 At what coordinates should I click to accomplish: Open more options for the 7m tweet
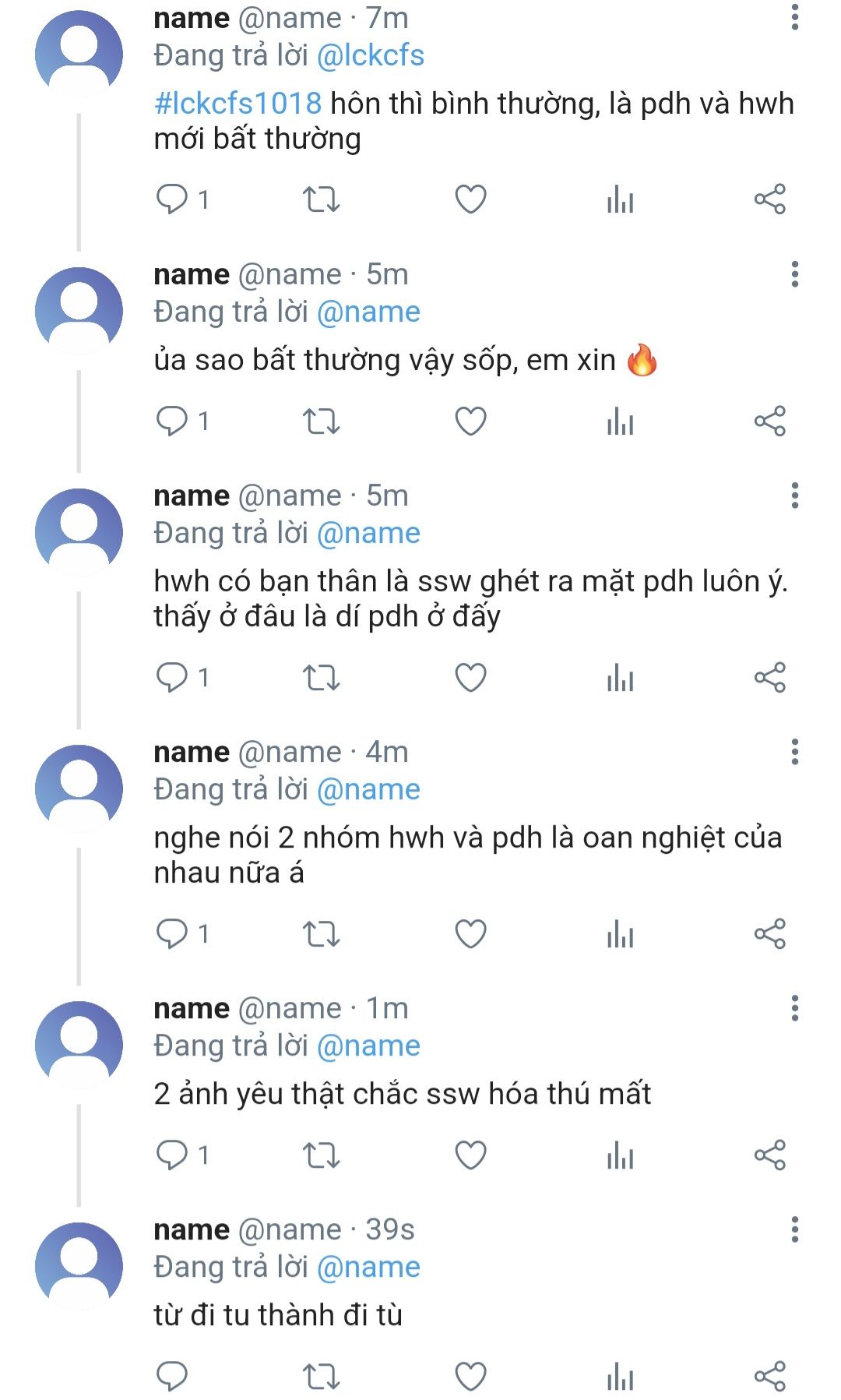tap(794, 17)
